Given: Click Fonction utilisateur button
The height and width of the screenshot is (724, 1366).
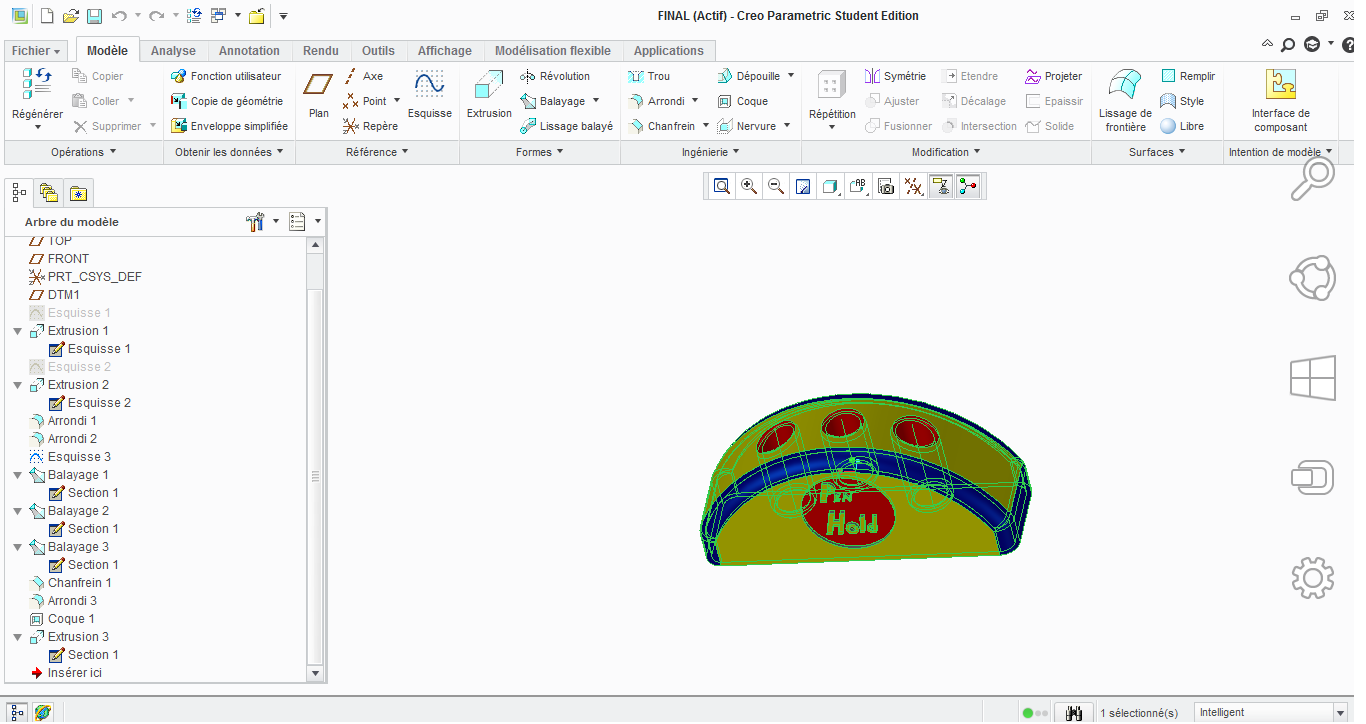Looking at the screenshot, I should 226,76.
